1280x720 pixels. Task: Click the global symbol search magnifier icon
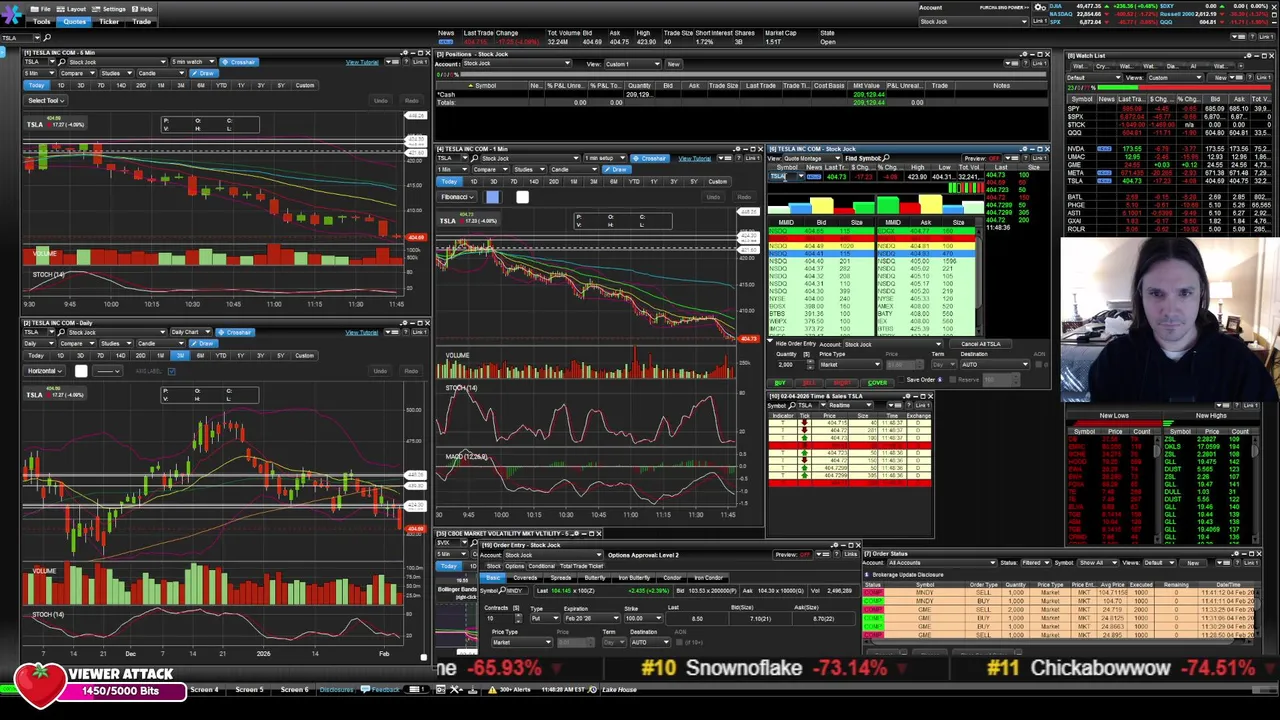[46, 38]
